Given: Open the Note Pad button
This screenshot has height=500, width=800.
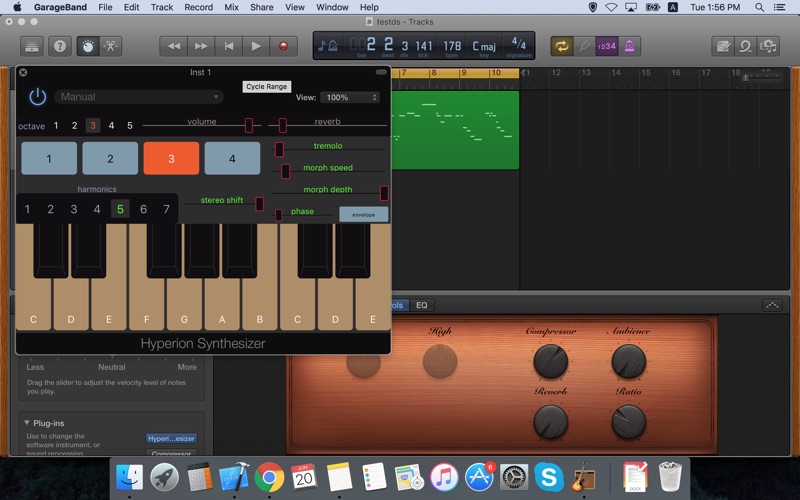Looking at the screenshot, I should click(x=723, y=46).
